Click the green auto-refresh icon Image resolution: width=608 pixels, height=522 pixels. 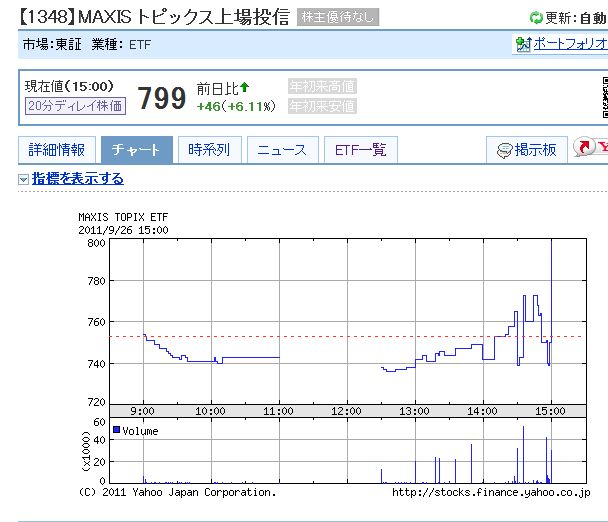coord(537,18)
